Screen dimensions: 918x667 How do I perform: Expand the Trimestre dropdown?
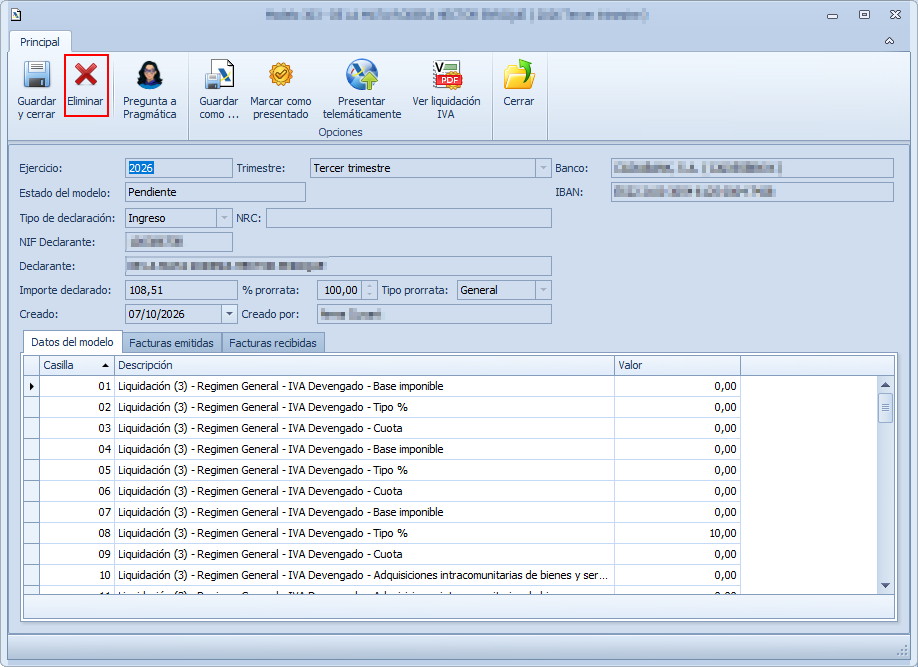pos(543,168)
